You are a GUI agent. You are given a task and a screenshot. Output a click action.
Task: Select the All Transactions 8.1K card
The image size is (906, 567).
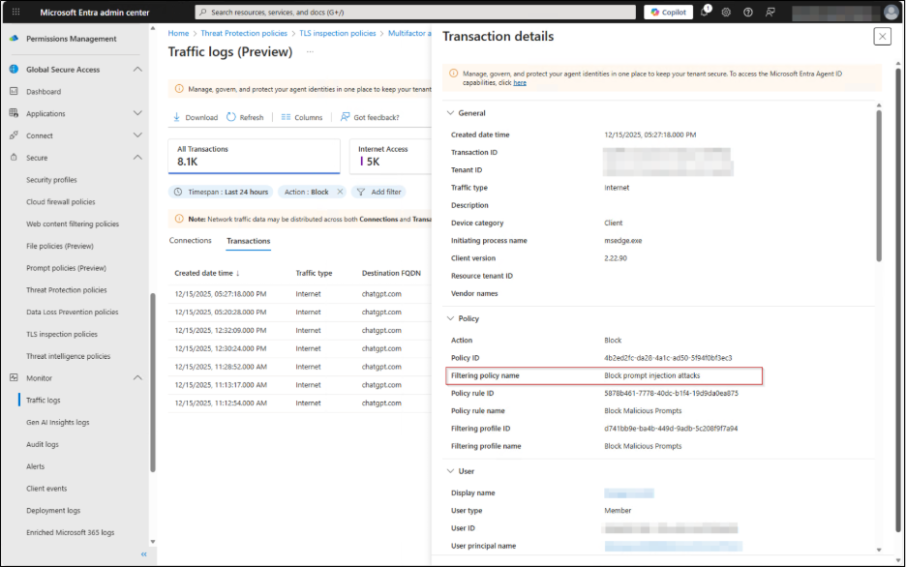pos(254,156)
